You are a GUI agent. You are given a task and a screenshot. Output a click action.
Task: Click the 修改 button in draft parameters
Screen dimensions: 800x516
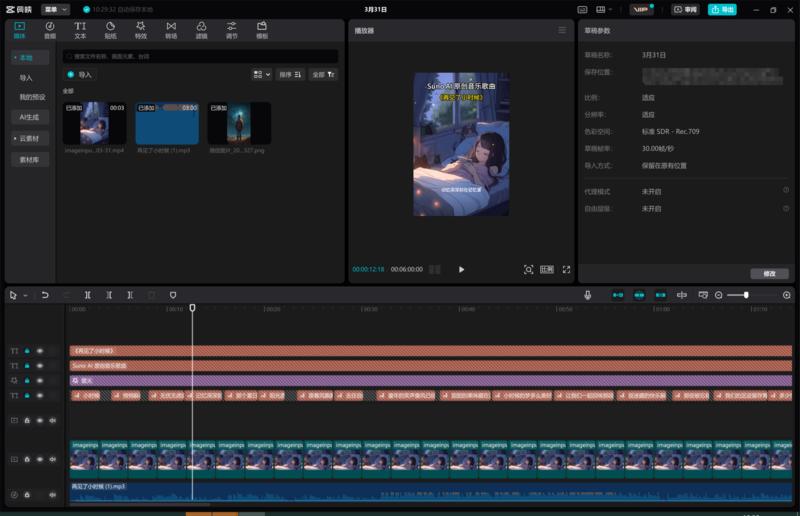(x=768, y=273)
